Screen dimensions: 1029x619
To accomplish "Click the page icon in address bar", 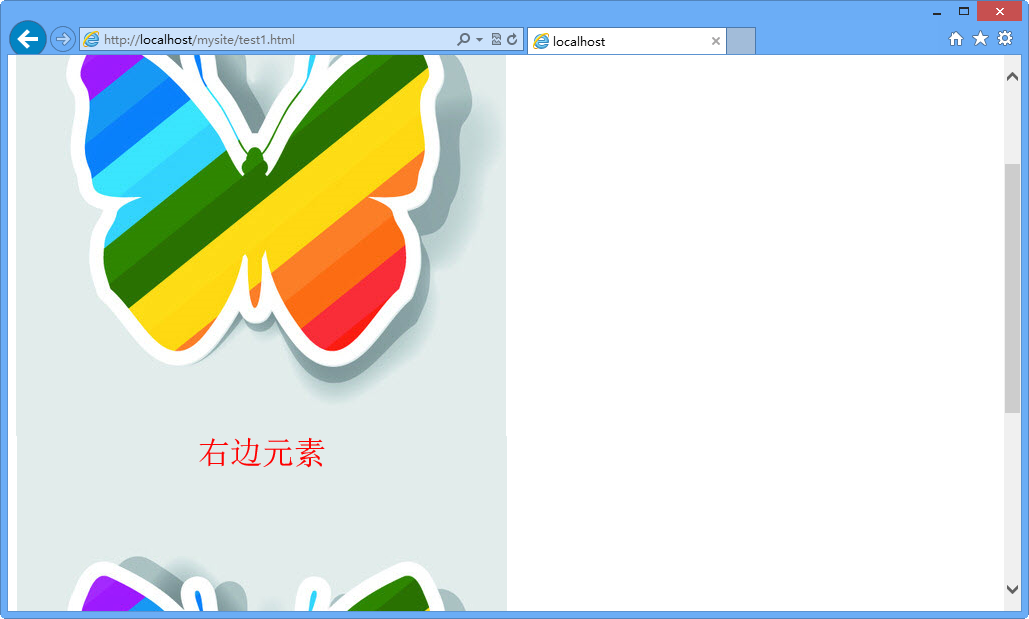I will [92, 40].
